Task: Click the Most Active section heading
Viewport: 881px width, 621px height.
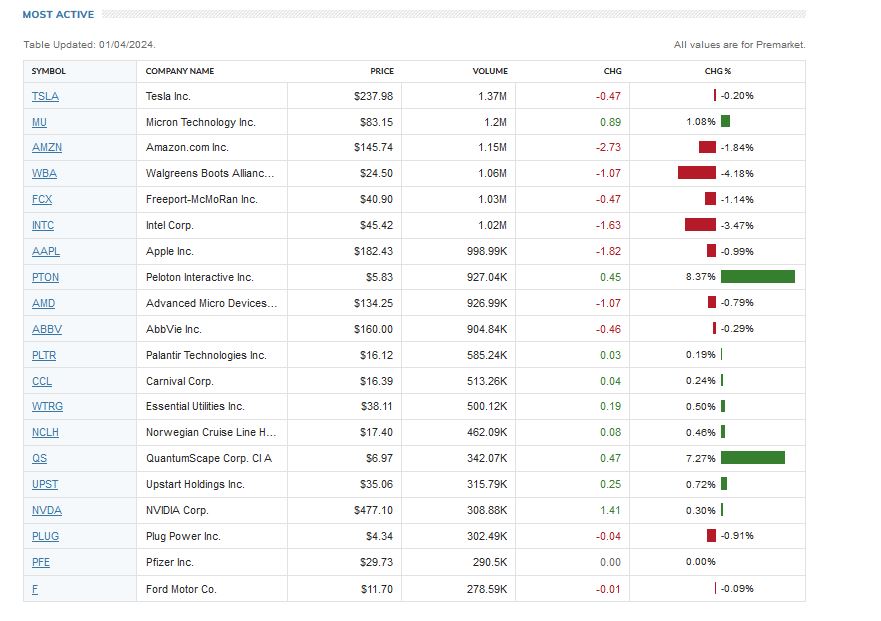Action: coord(58,15)
